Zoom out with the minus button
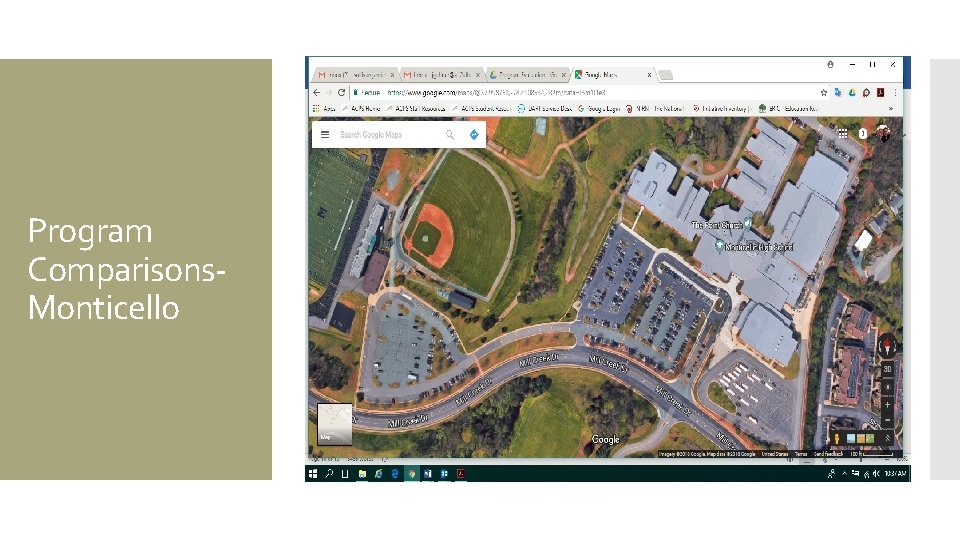This screenshot has width=960, height=540. pyautogui.click(x=888, y=420)
